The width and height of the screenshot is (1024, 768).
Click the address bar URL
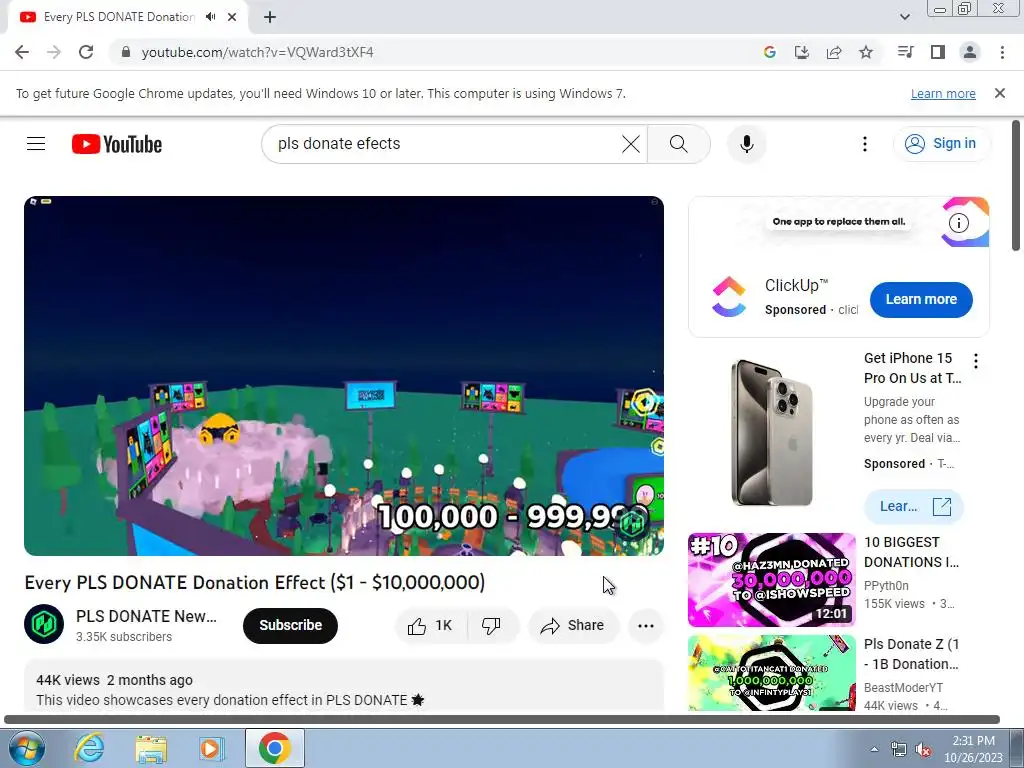click(257, 52)
